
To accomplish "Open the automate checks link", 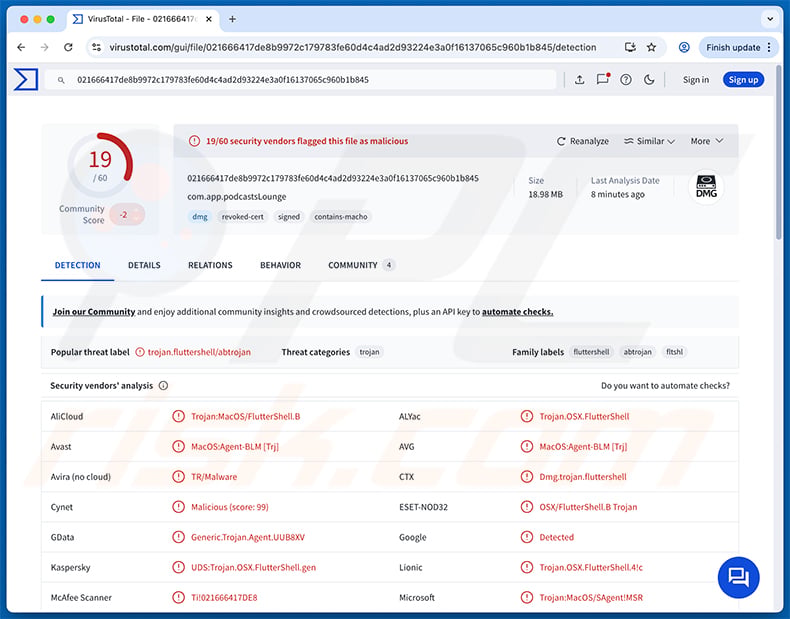I will click(517, 312).
